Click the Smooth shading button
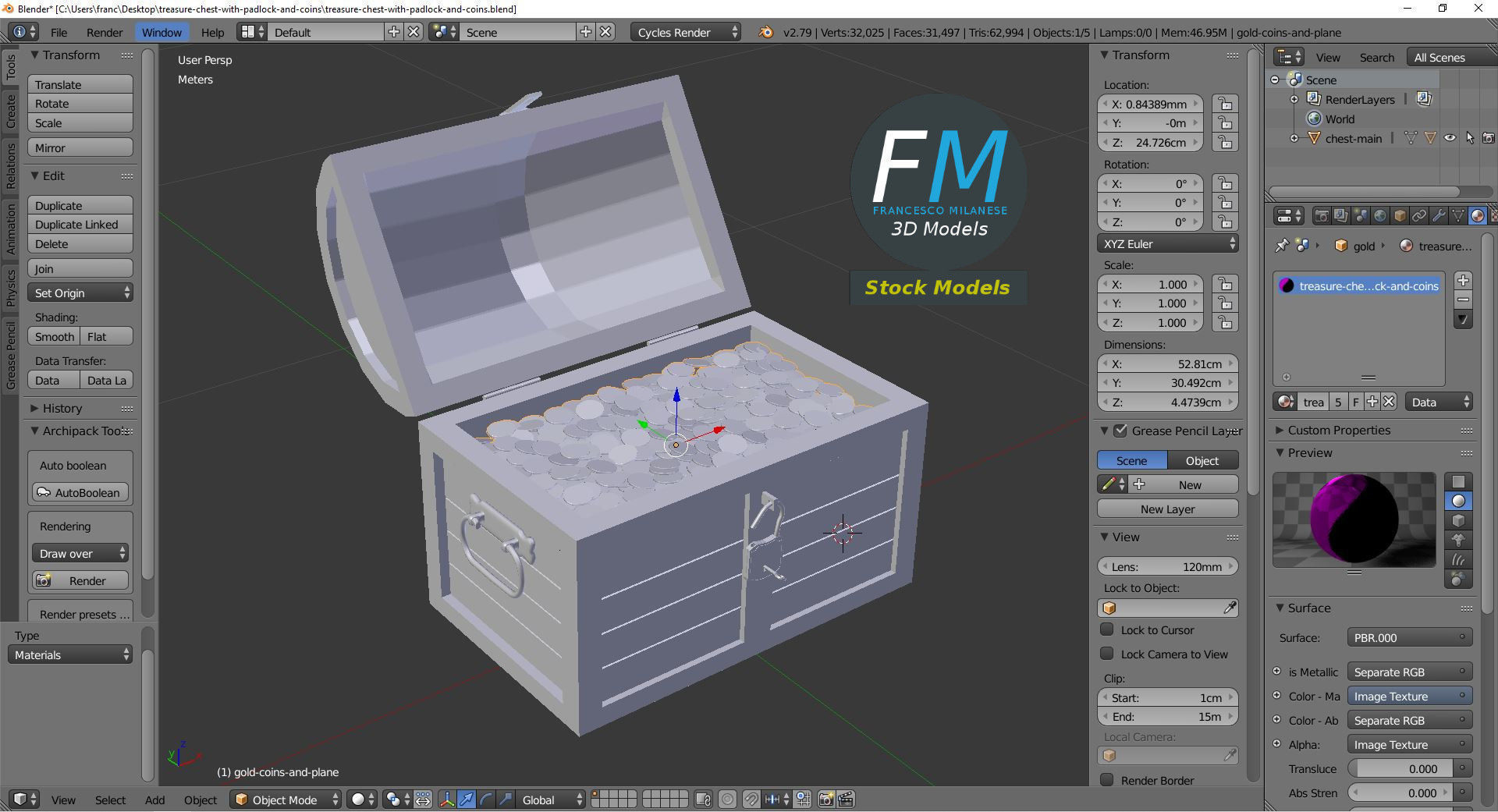This screenshot has height=812, width=1498. 54,336
